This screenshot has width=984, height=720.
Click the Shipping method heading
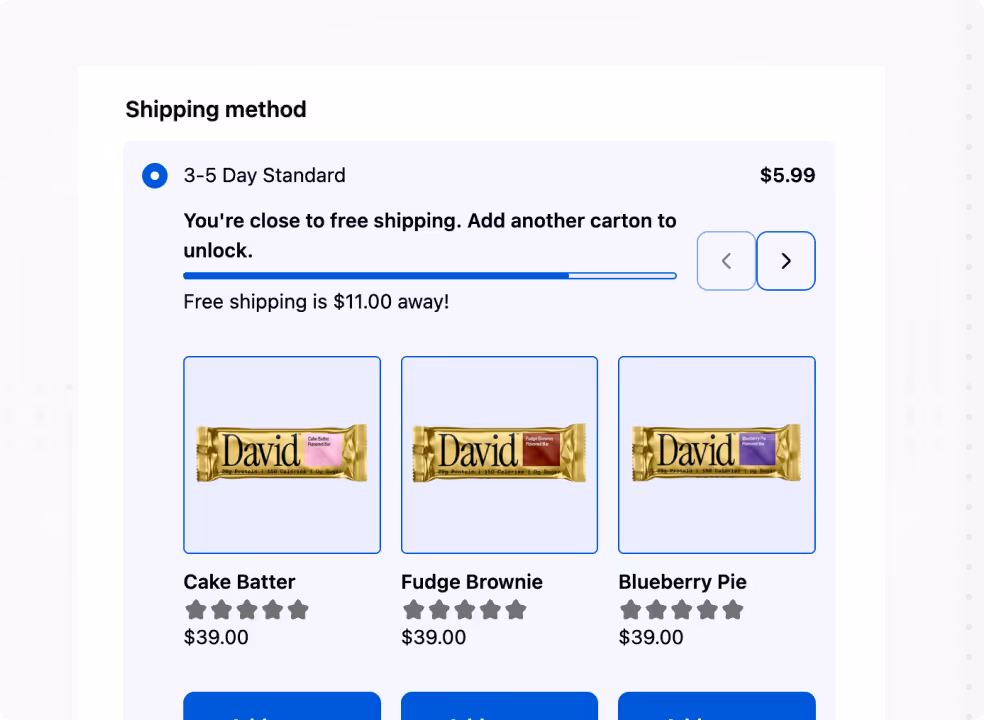pos(215,109)
